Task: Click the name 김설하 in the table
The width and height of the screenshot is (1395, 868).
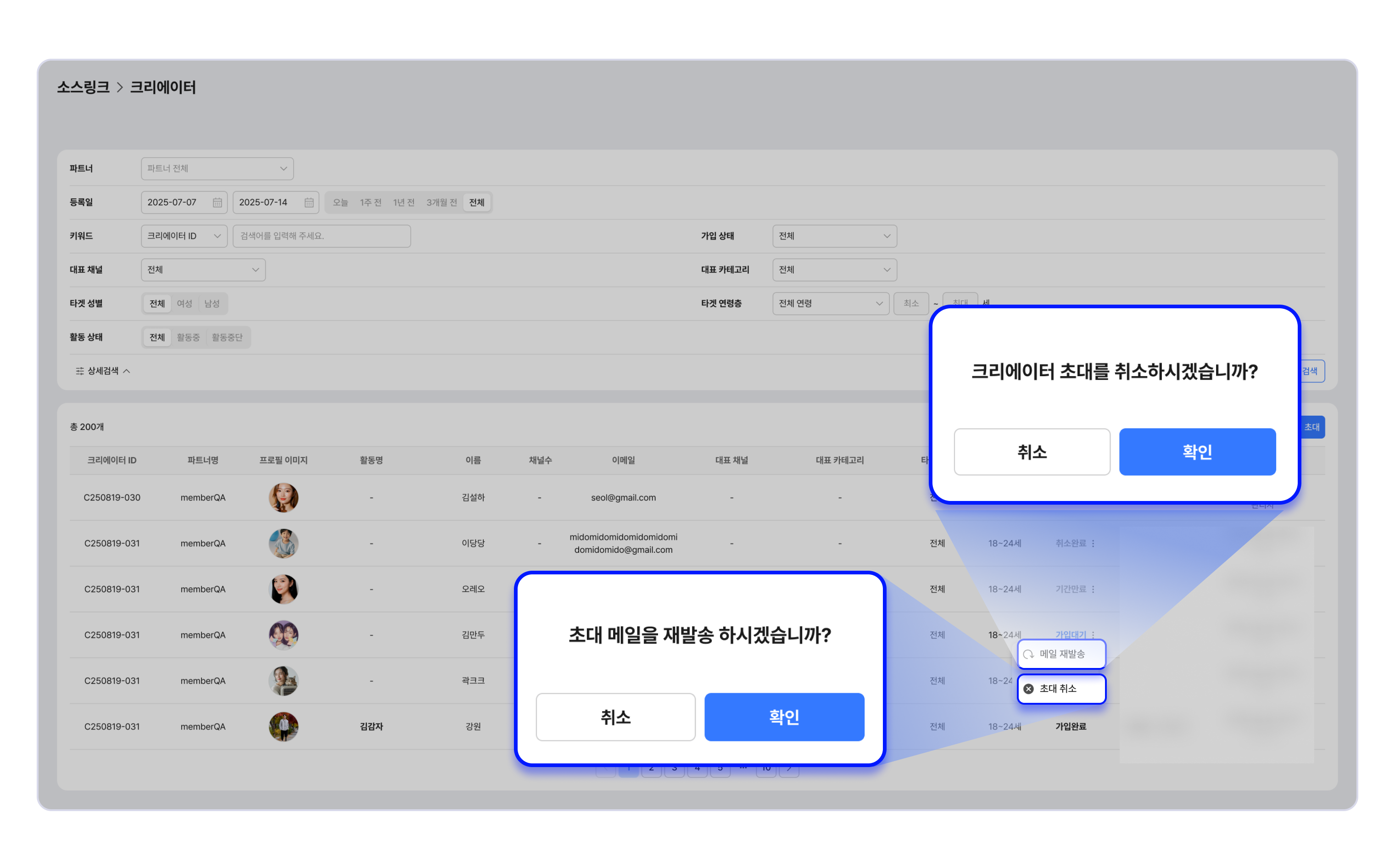Action: (473, 498)
